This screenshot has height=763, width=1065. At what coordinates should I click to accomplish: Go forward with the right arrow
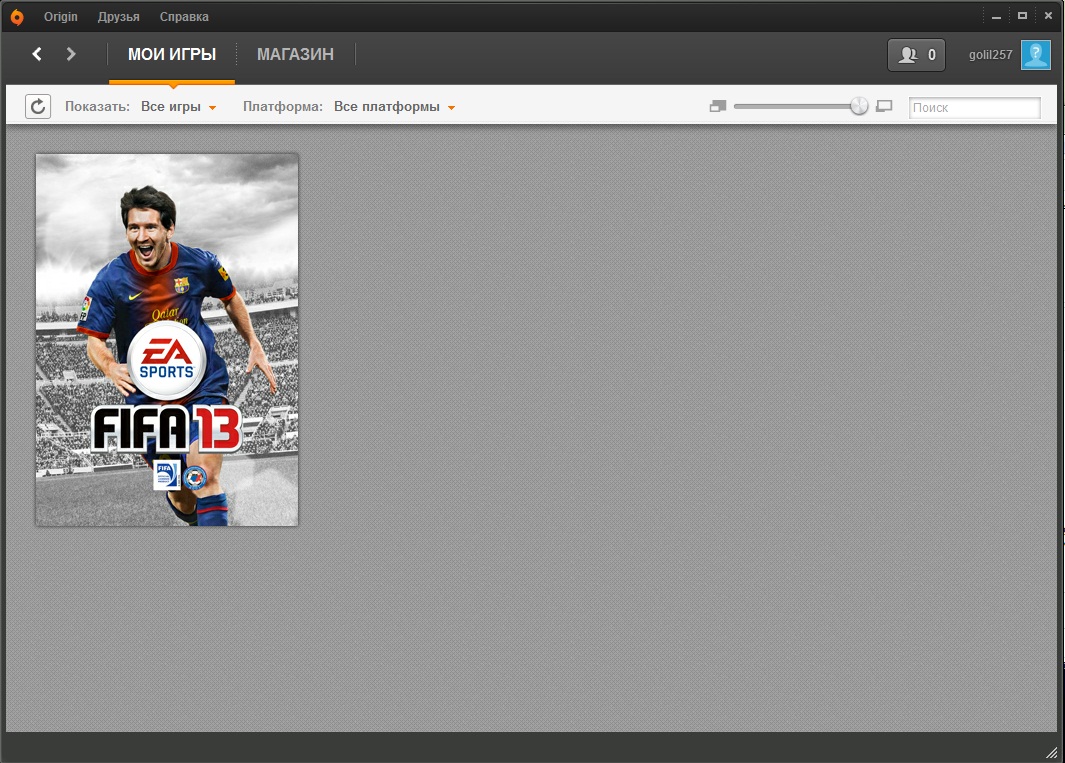tap(71, 54)
